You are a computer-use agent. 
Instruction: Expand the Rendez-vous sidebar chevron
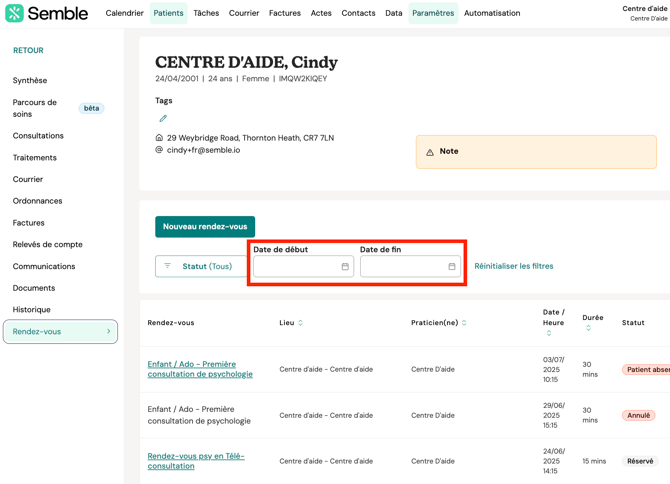click(x=109, y=332)
